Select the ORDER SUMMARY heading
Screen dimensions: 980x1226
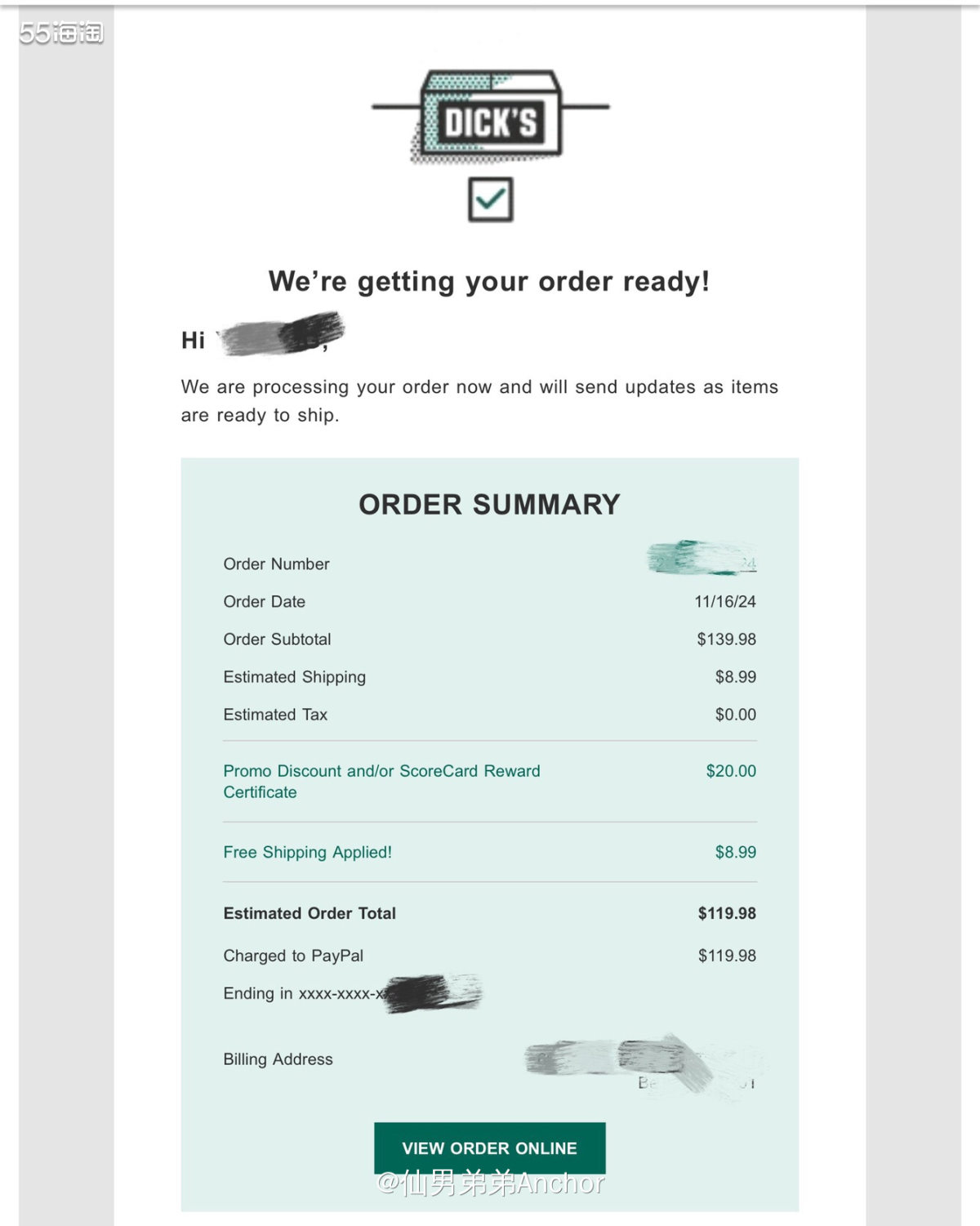(x=489, y=505)
